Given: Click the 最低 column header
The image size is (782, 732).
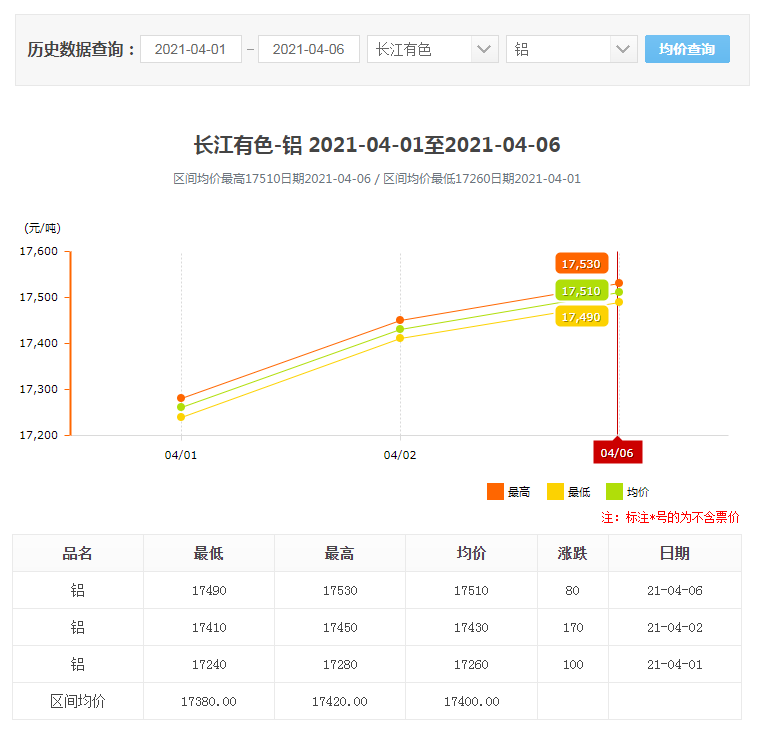Looking at the screenshot, I should click(209, 553).
